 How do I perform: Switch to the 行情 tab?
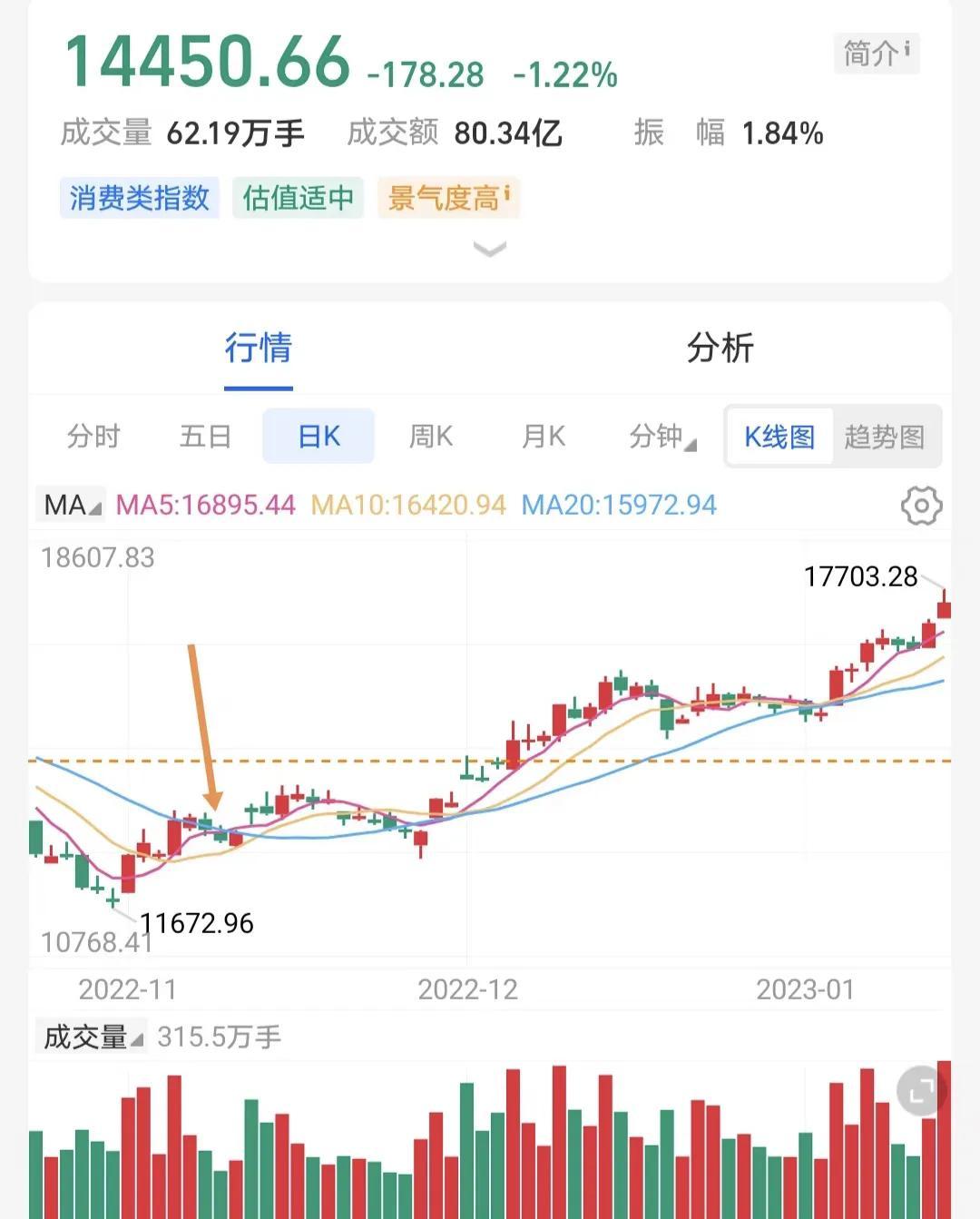pyautogui.click(x=259, y=348)
